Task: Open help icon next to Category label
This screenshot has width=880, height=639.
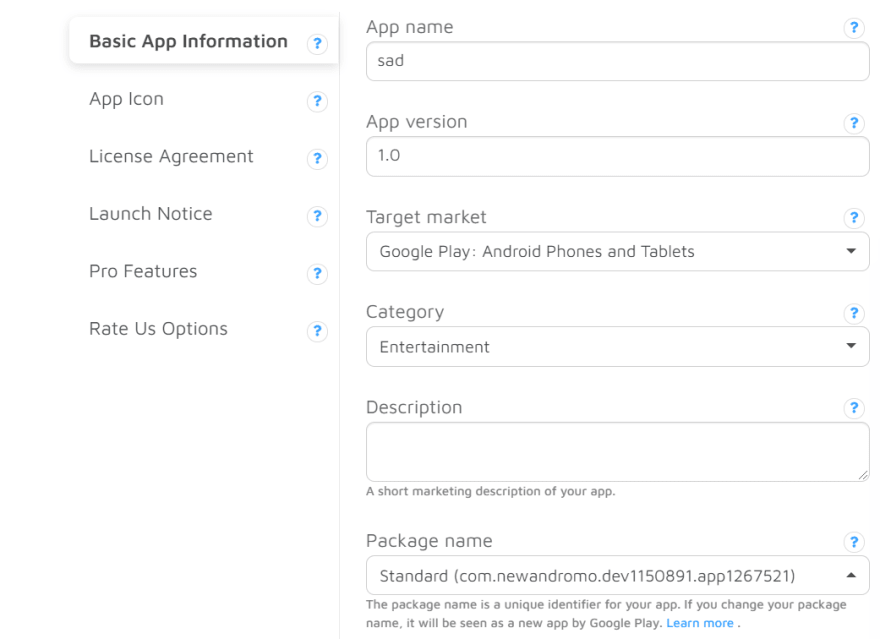Action: pyautogui.click(x=854, y=313)
